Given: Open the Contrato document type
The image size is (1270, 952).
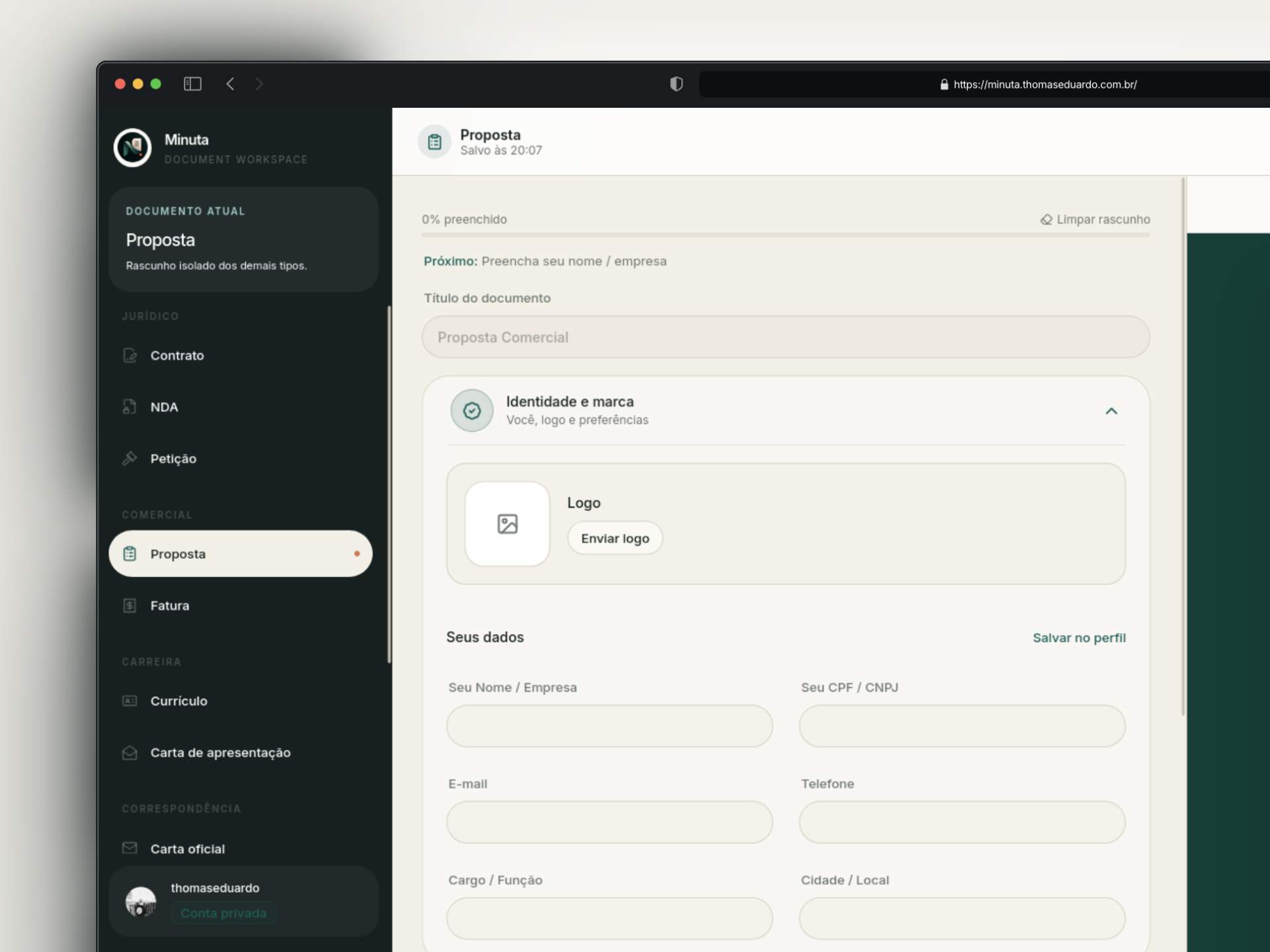Looking at the screenshot, I should (240, 355).
